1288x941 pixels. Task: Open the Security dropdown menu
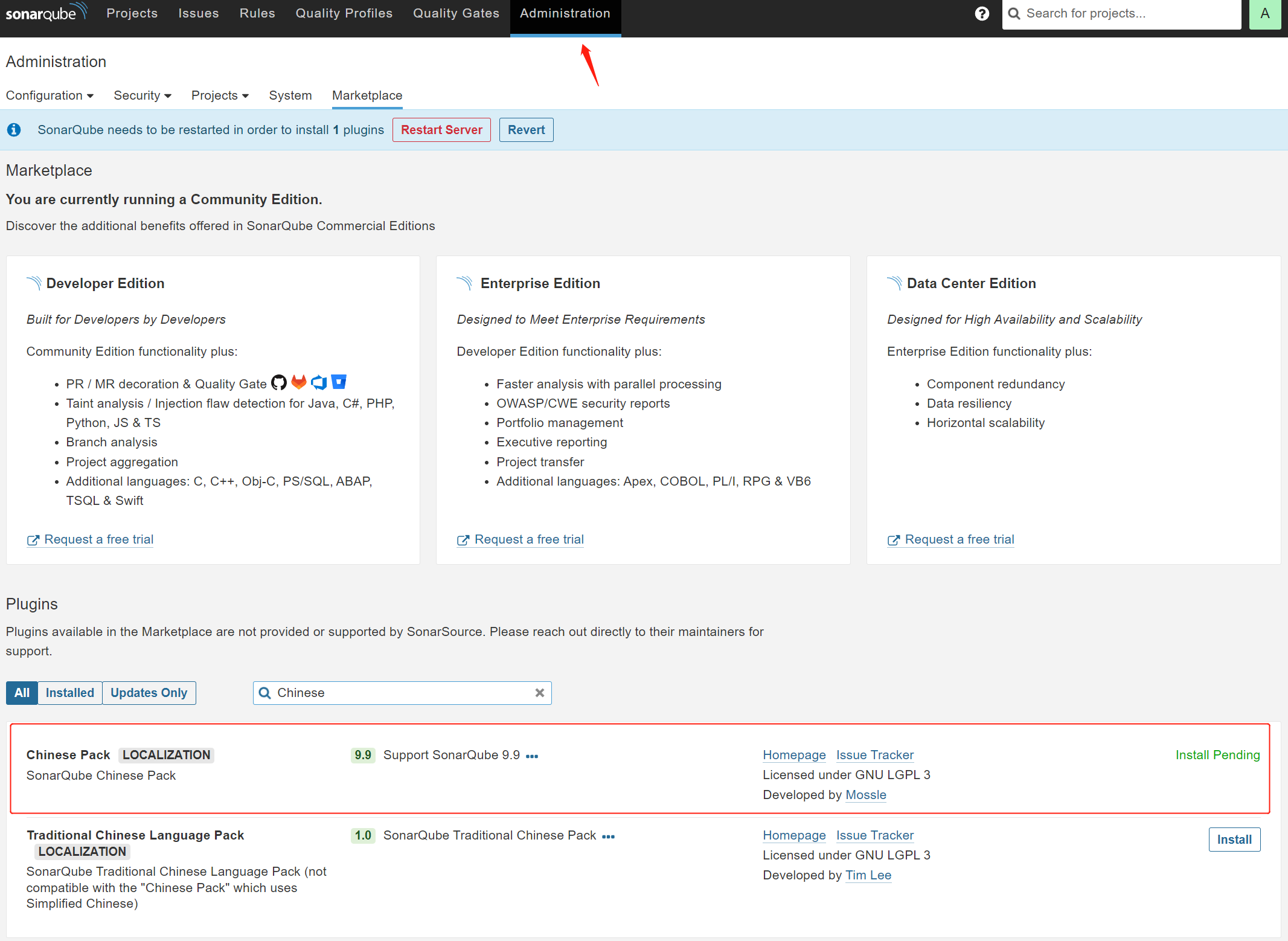143,95
